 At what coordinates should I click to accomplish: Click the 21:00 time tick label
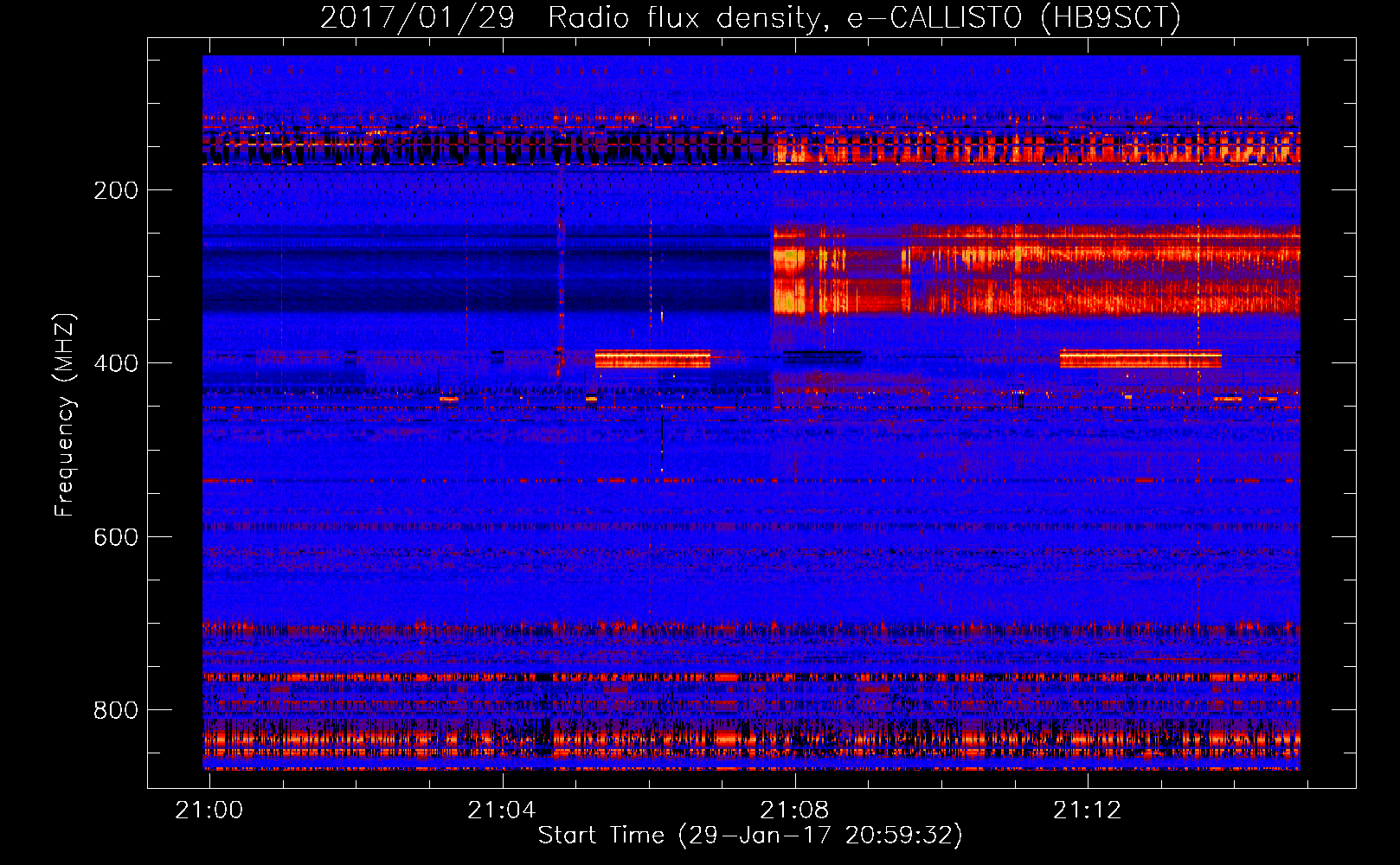coord(209,811)
